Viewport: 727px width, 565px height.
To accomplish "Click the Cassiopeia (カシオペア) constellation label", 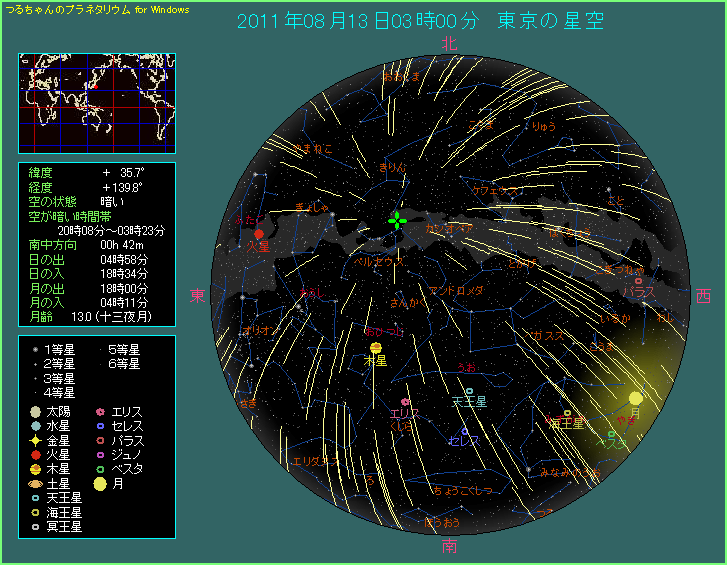I will (448, 229).
